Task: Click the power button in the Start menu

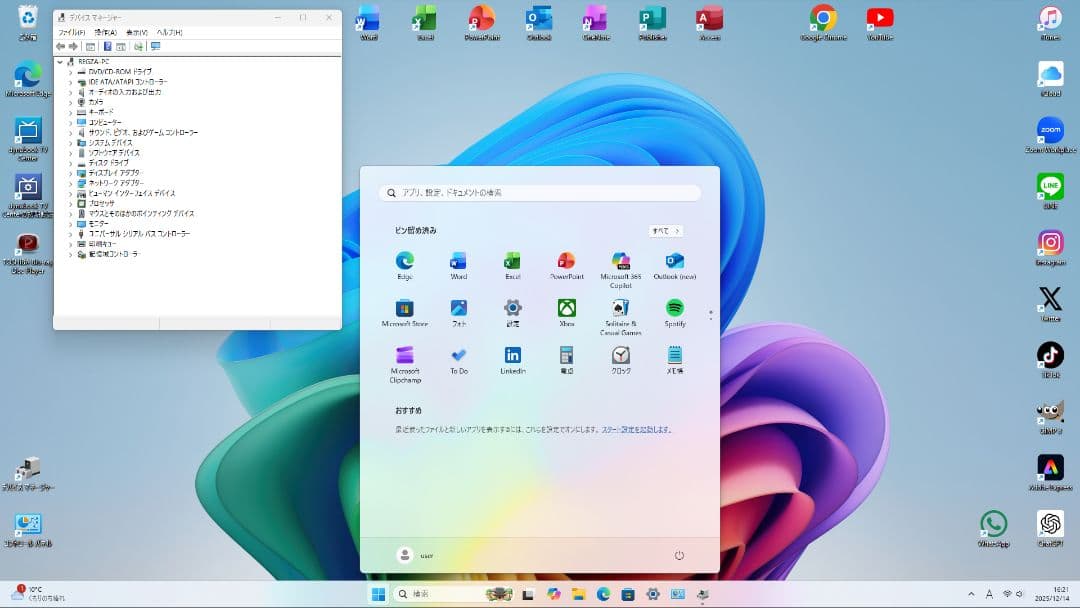Action: click(x=679, y=555)
